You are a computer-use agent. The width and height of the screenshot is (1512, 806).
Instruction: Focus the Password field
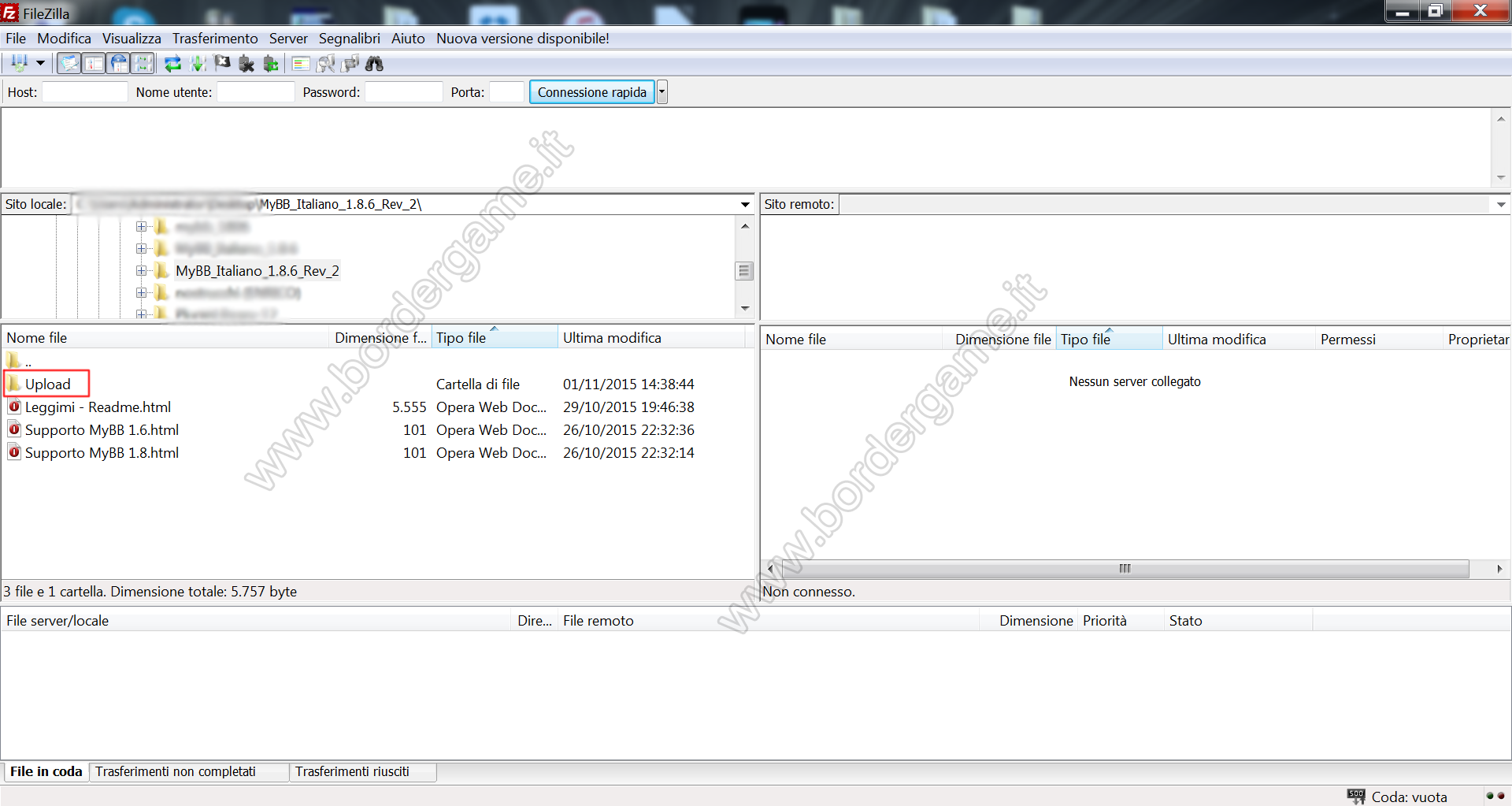tap(404, 92)
